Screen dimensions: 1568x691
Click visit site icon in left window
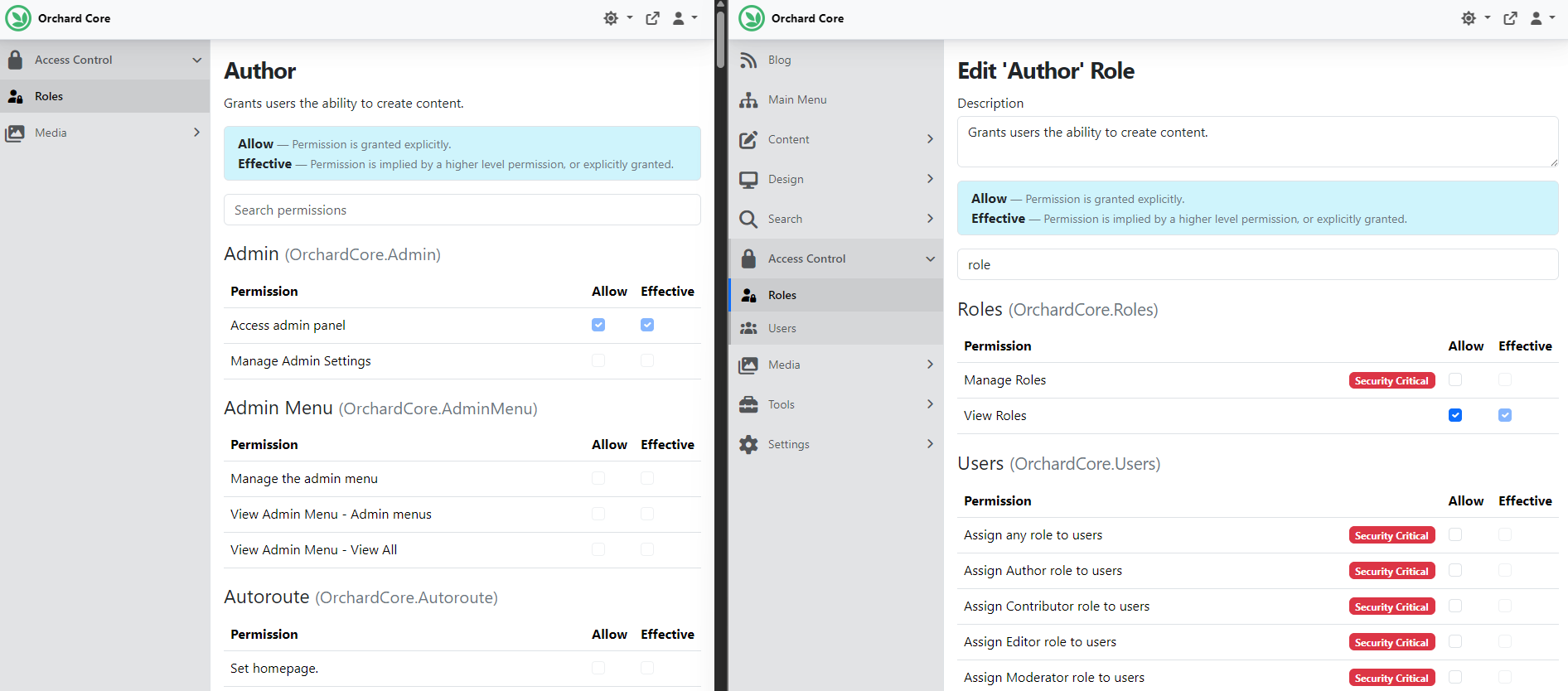click(x=653, y=18)
